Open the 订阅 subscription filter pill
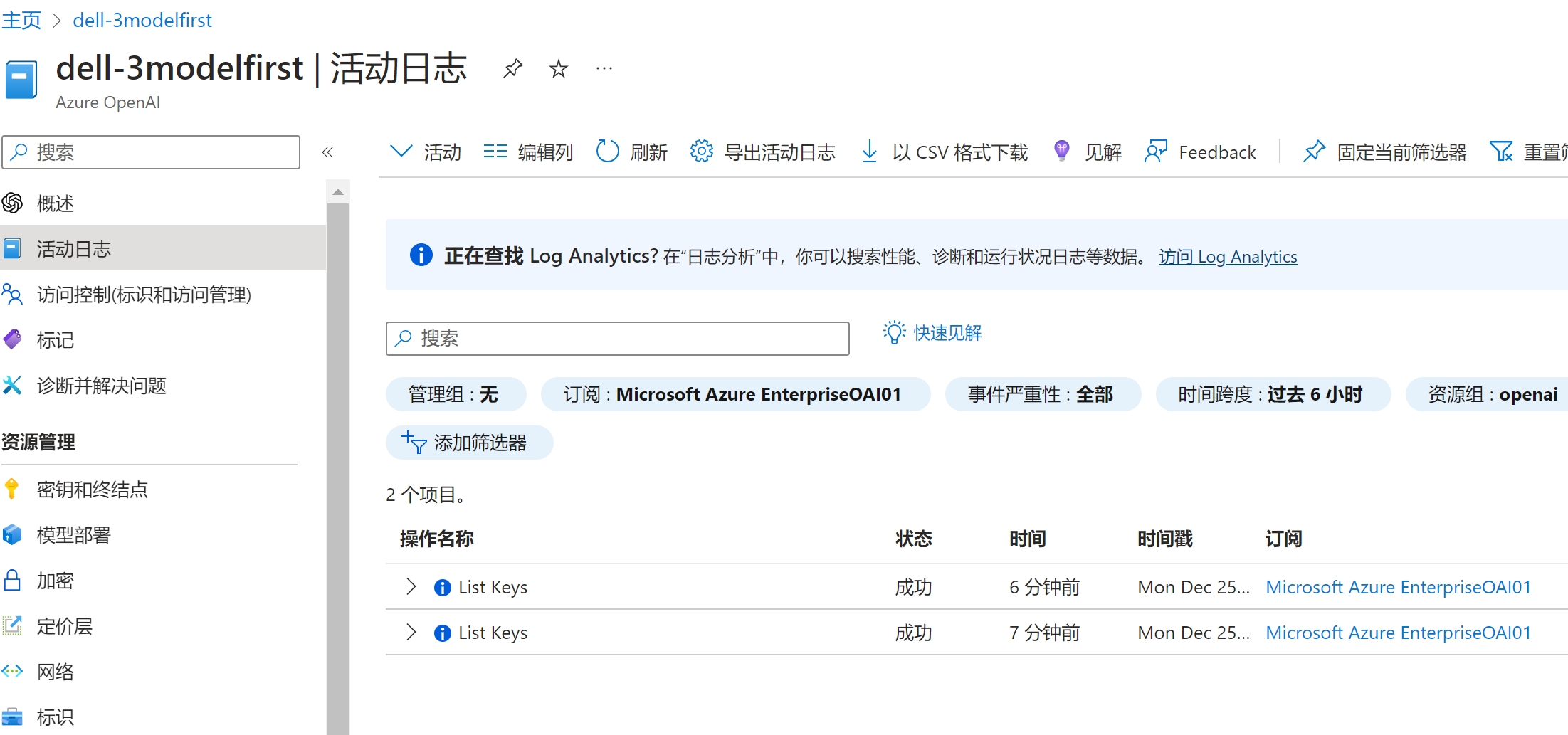This screenshot has height=735, width=1568. tap(735, 394)
